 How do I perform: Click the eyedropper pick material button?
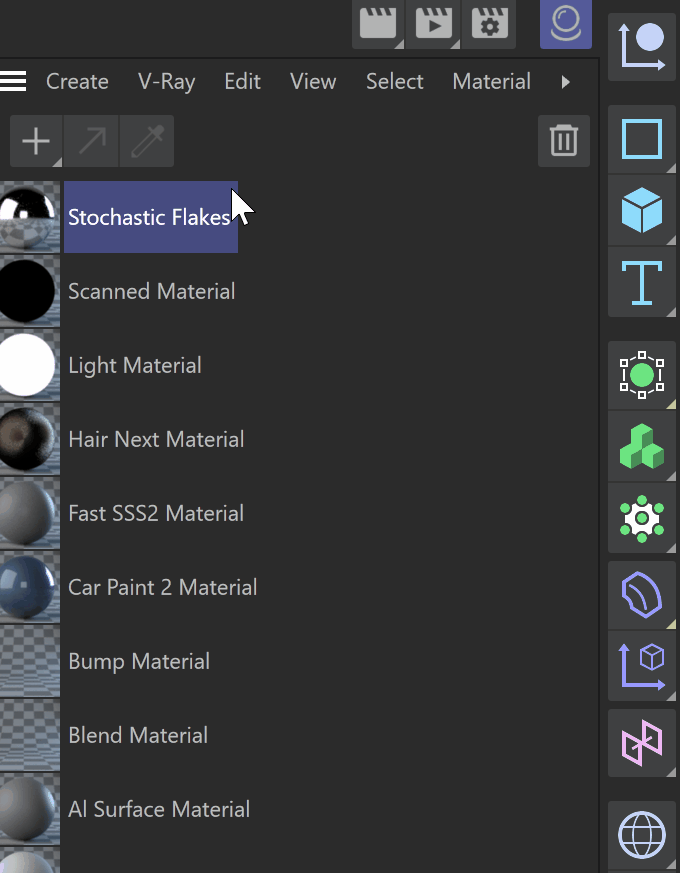coord(147,141)
